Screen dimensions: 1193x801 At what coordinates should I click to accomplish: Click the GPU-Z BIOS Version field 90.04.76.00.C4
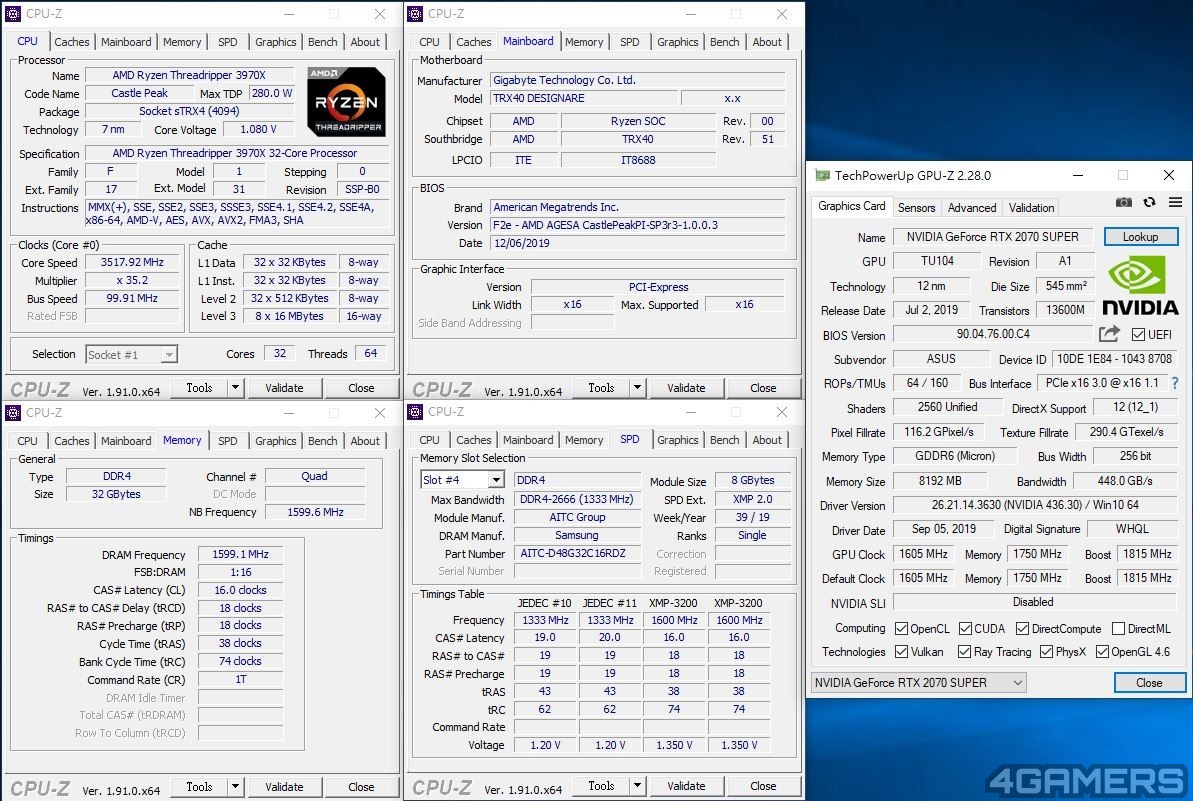coord(993,334)
